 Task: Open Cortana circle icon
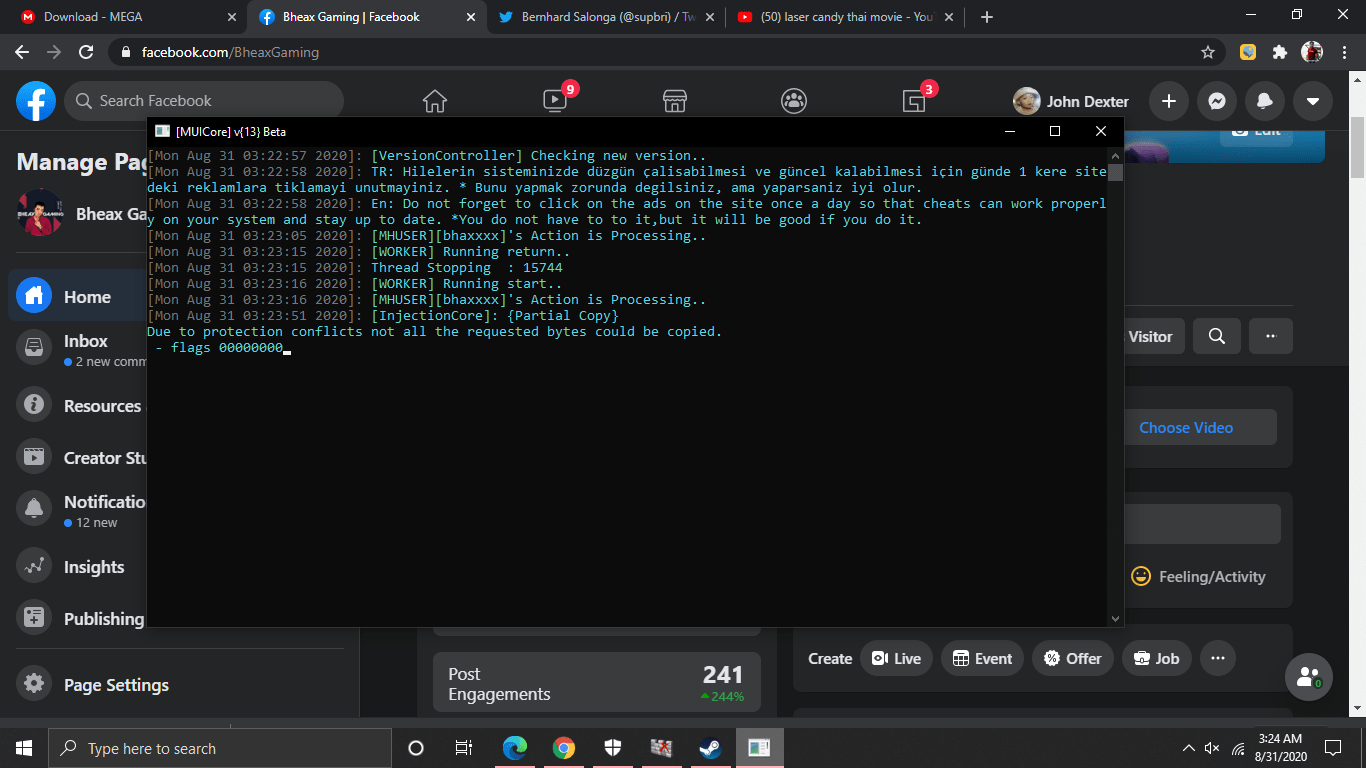[x=416, y=748]
